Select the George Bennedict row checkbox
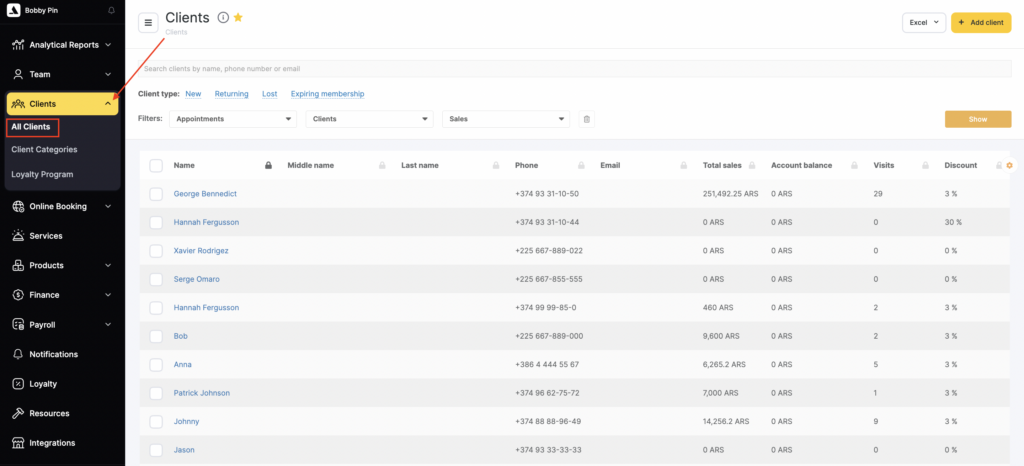Image resolution: width=1024 pixels, height=466 pixels. [x=156, y=193]
